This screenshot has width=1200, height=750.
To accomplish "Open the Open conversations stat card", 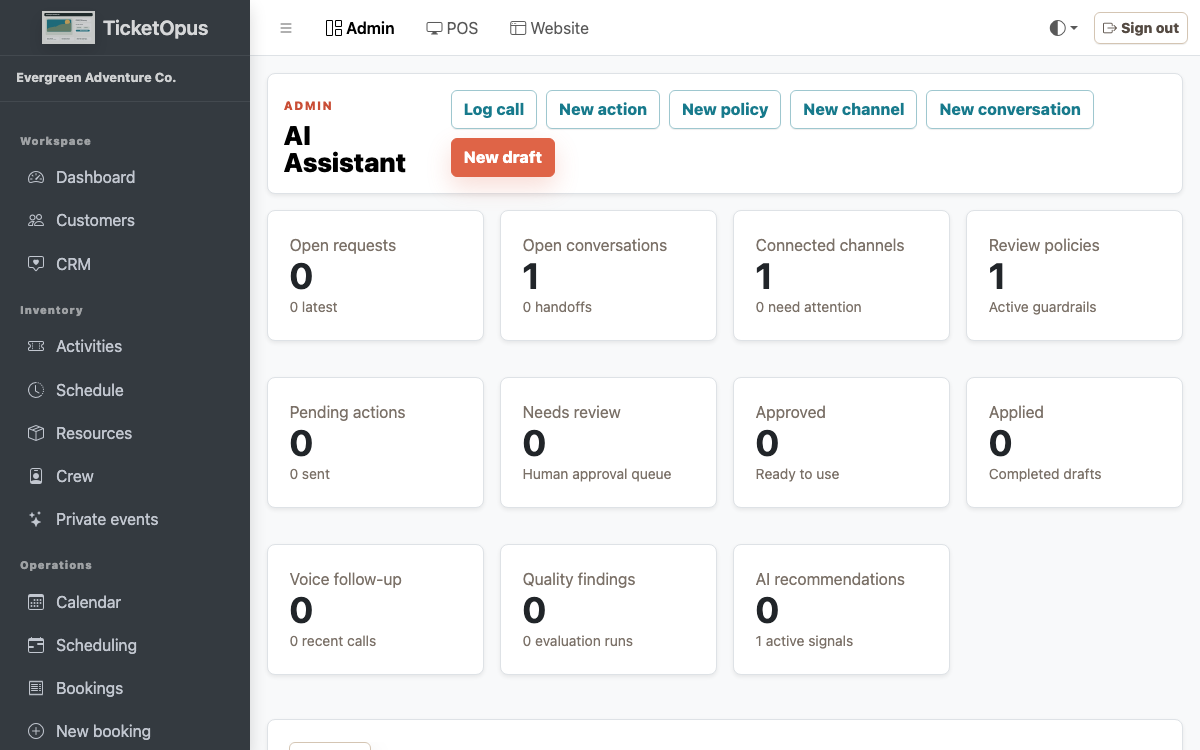I will pos(608,275).
